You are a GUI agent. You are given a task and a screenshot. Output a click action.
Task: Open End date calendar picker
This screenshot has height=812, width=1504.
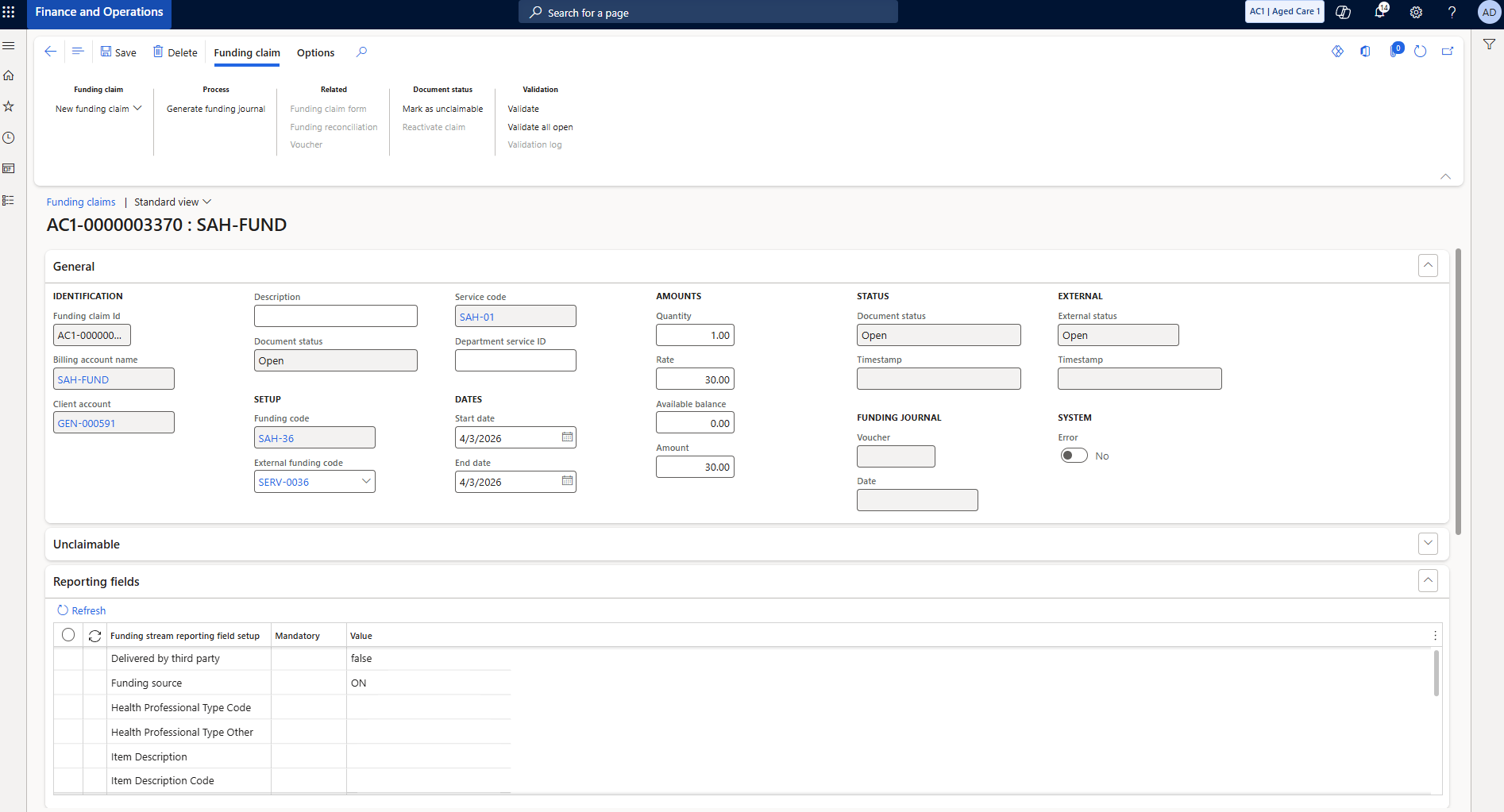[567, 481]
